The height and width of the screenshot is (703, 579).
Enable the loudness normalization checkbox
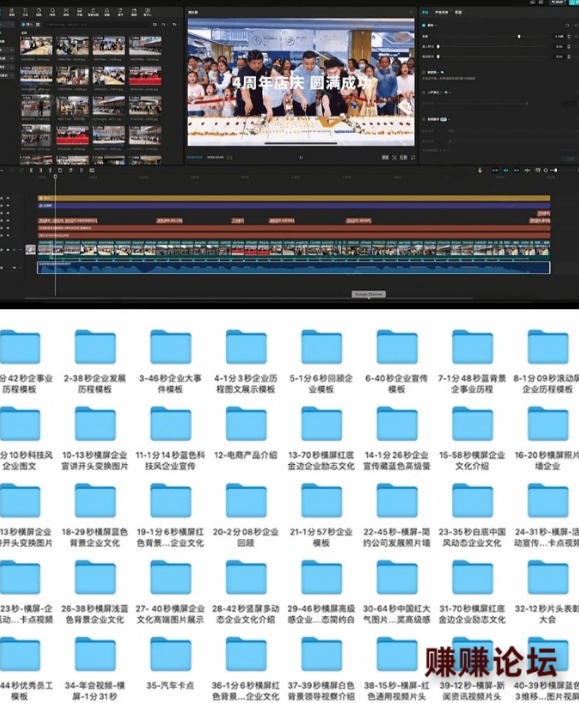coord(424,72)
